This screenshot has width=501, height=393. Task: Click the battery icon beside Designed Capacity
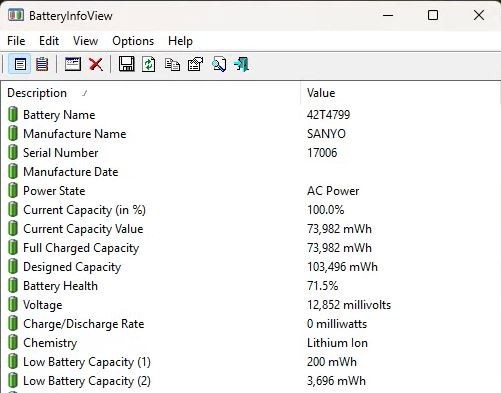[13, 266]
